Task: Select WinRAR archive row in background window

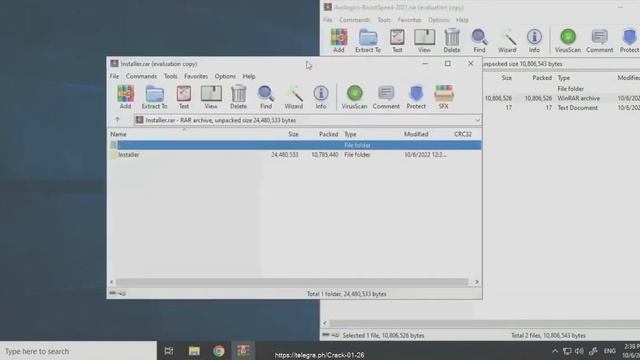Action: tap(561, 98)
